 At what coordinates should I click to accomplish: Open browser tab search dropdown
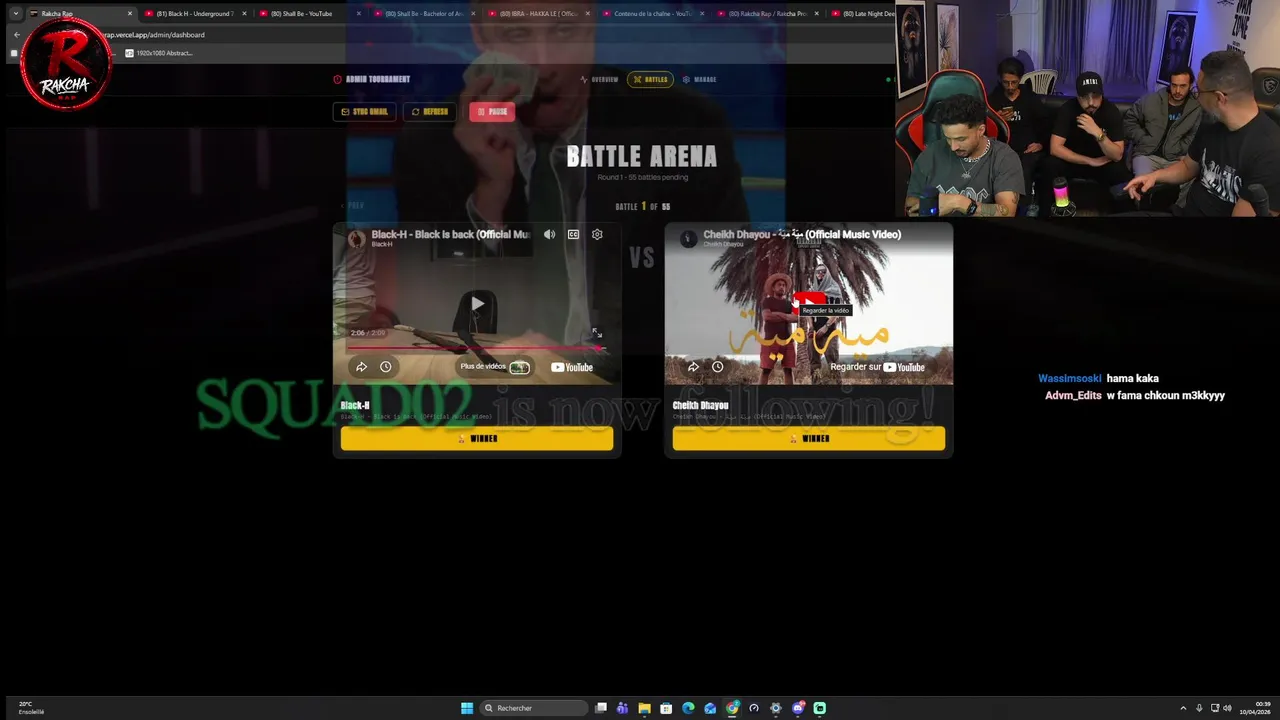click(16, 14)
